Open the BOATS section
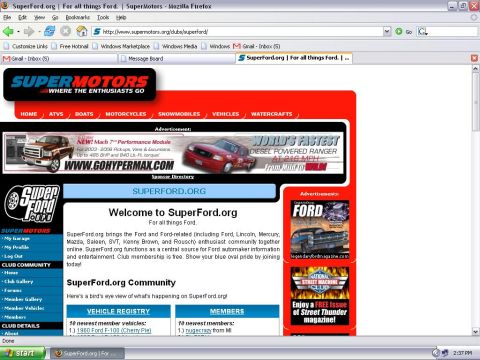The height and width of the screenshot is (360, 480). tap(84, 114)
